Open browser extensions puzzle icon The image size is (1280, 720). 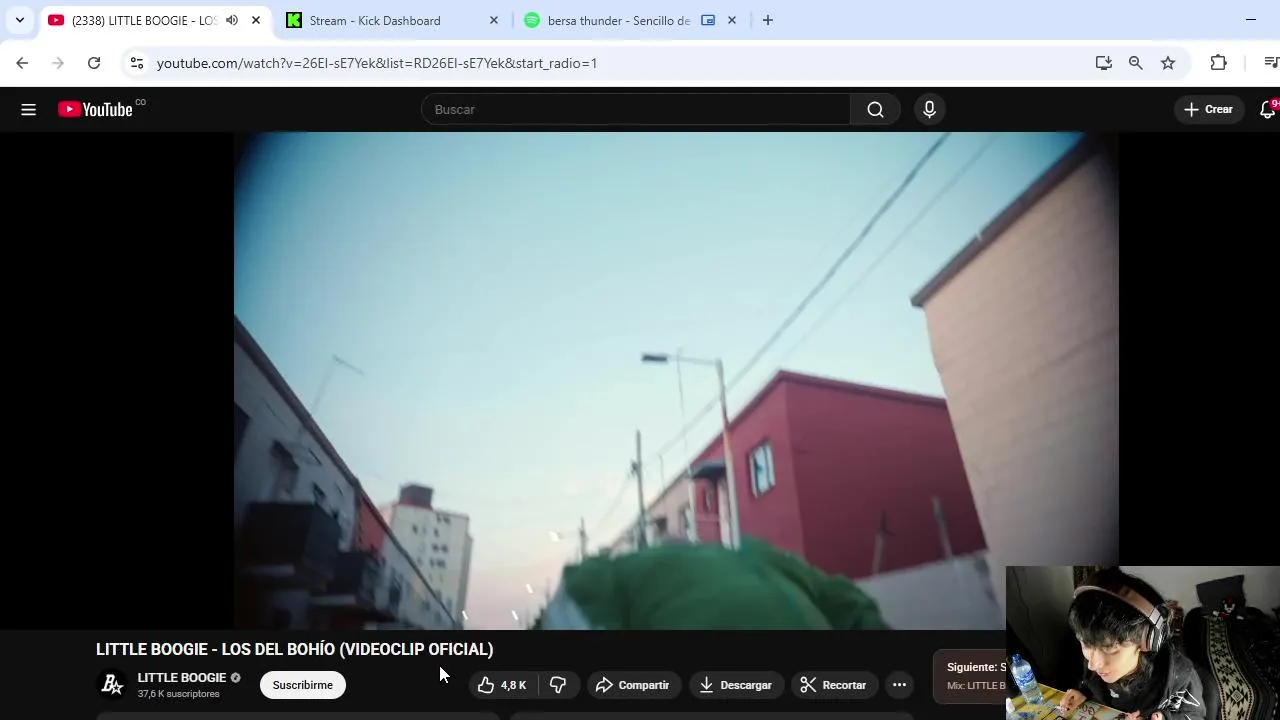point(1218,63)
